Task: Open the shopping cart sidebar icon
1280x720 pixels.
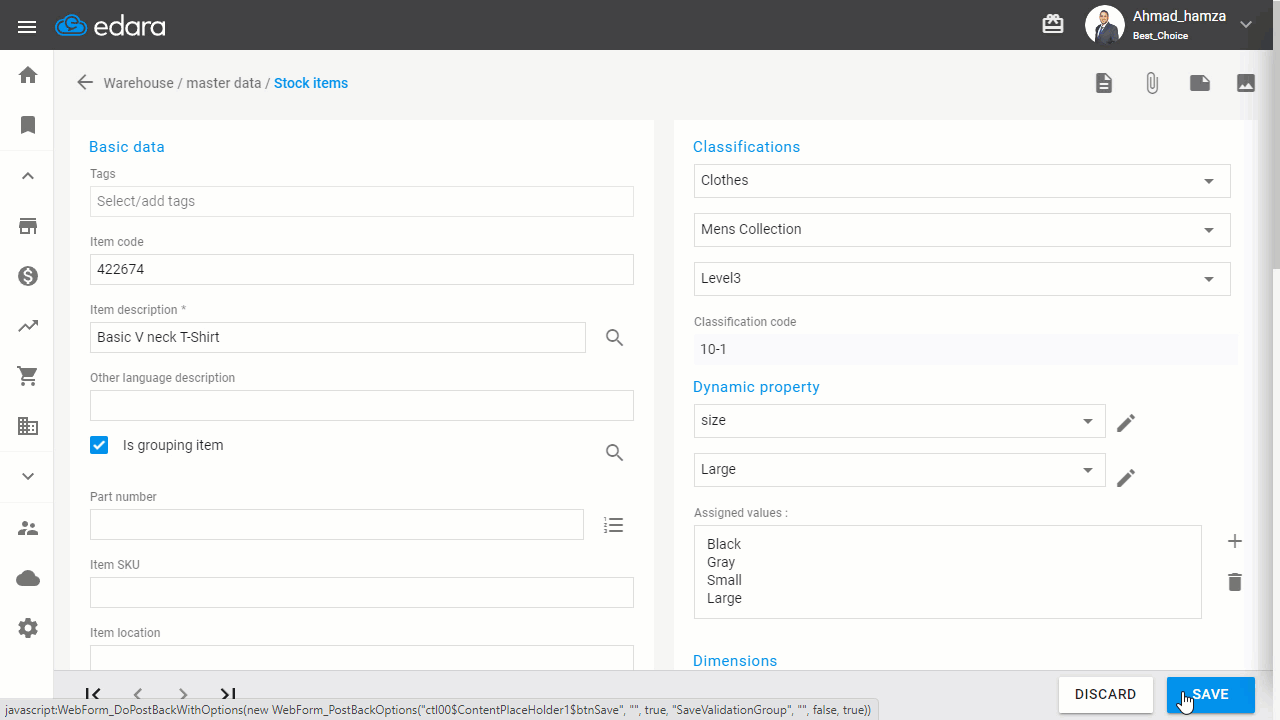Action: click(x=28, y=376)
